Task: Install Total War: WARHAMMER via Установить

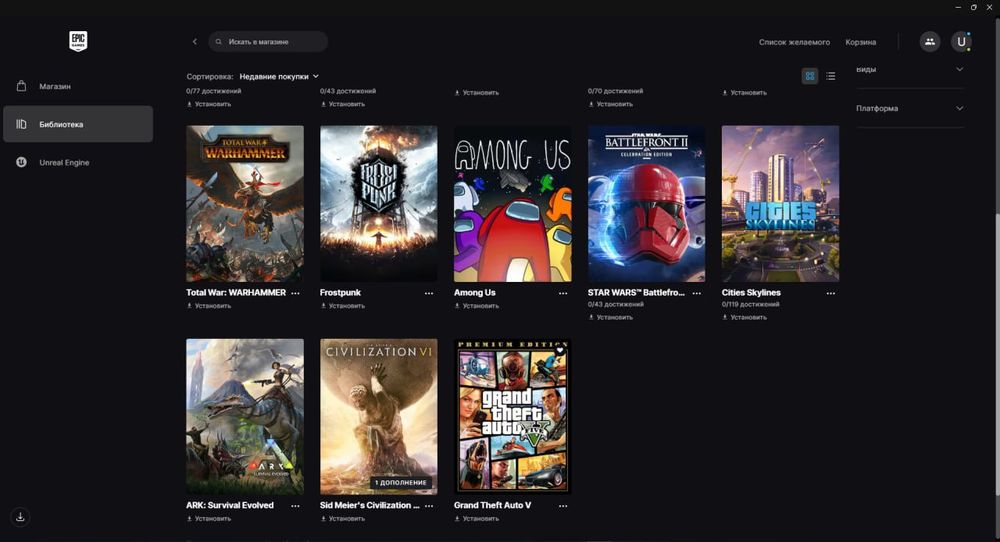Action: click(209, 306)
